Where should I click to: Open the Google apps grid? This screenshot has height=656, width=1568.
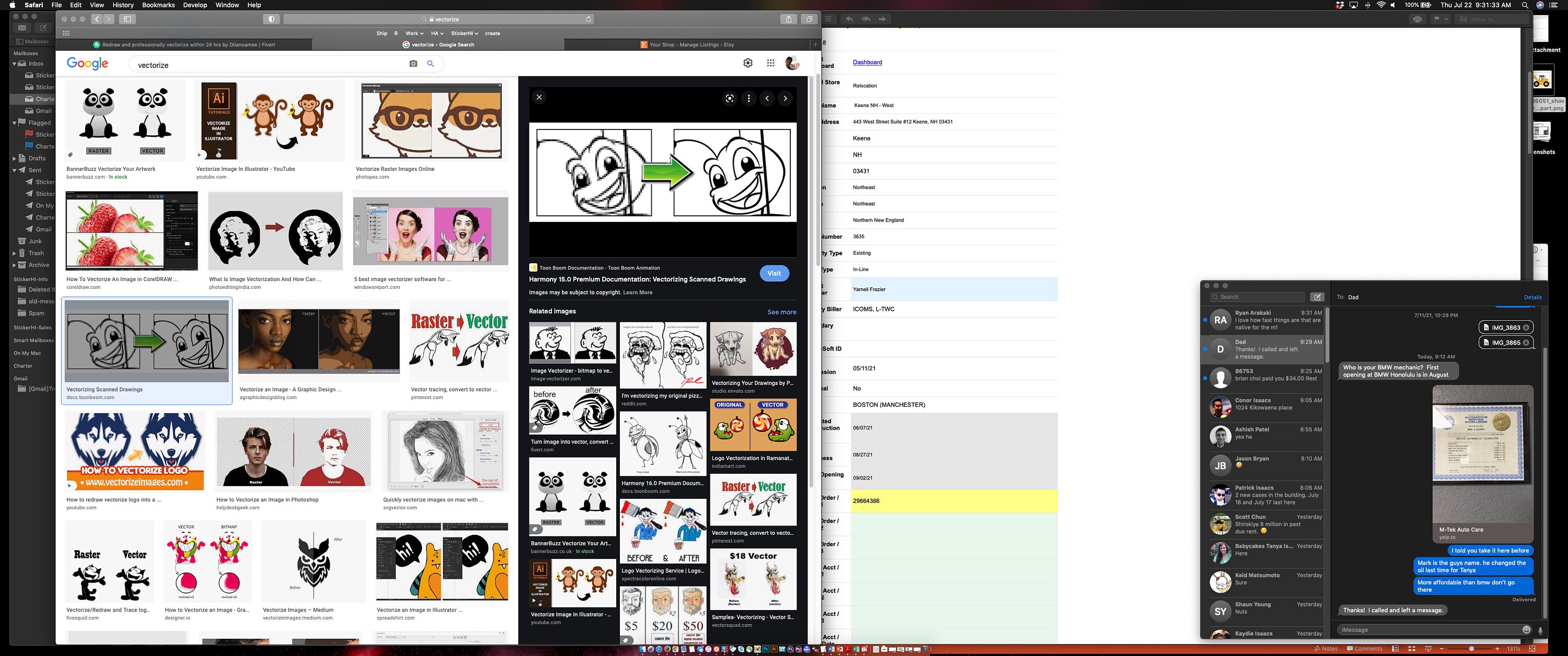[x=770, y=63]
